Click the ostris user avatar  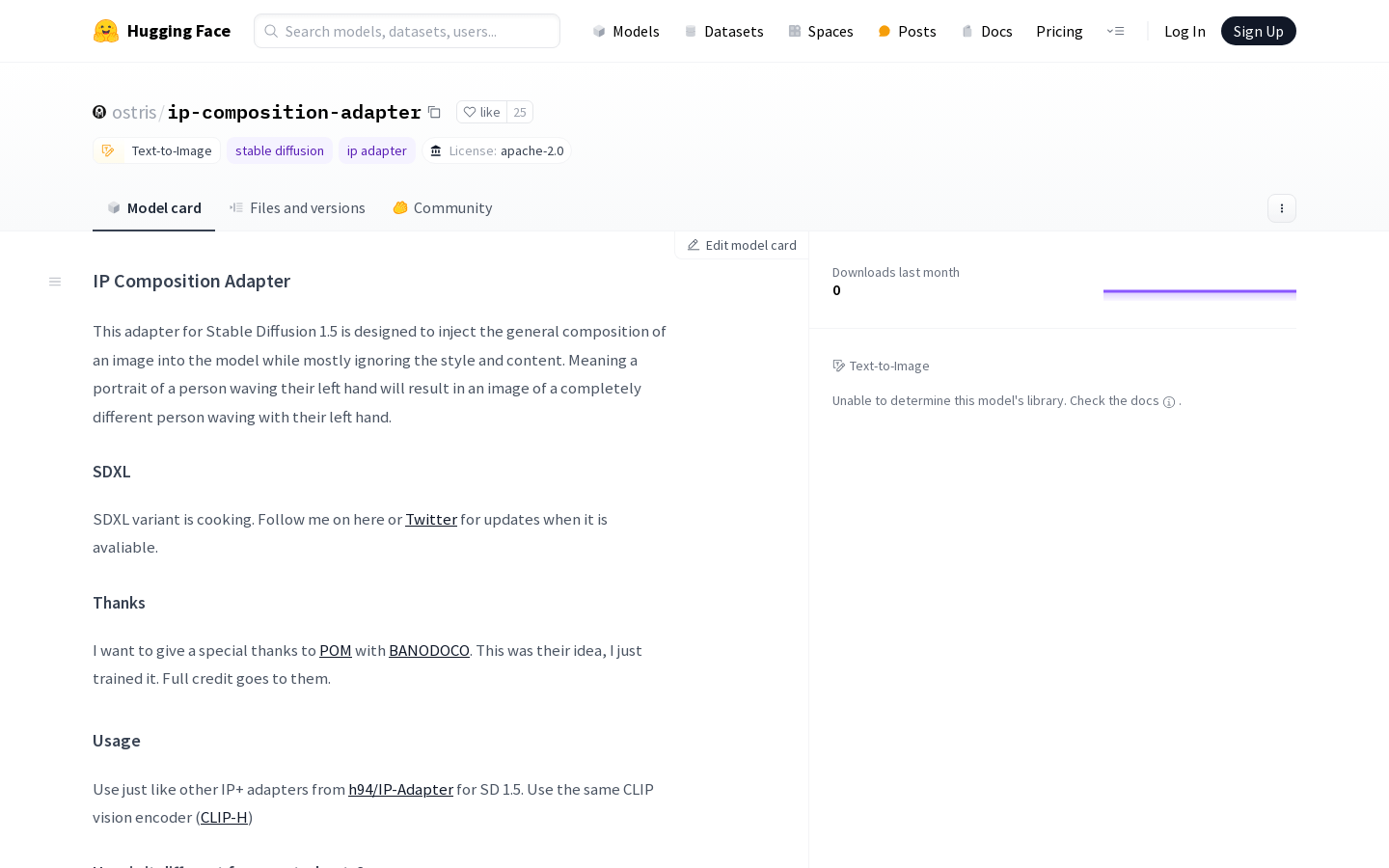tap(99, 112)
